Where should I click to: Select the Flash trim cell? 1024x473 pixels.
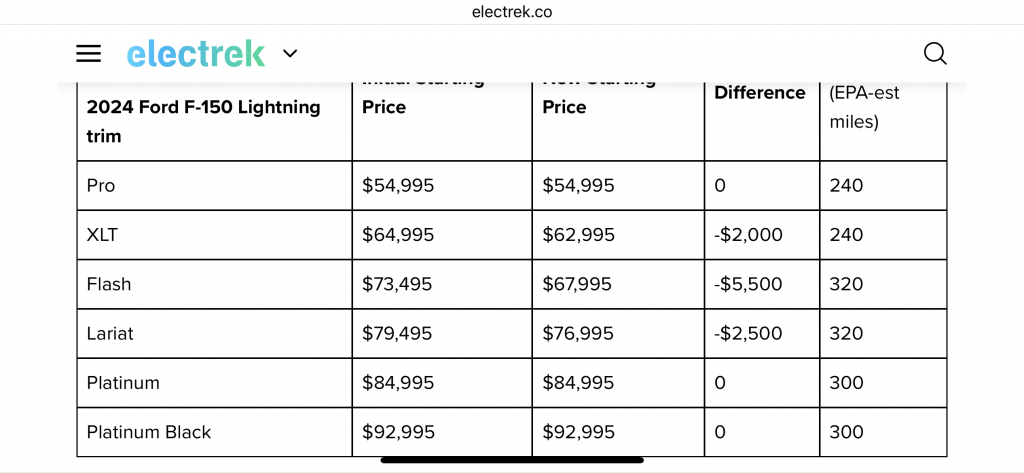click(x=214, y=284)
